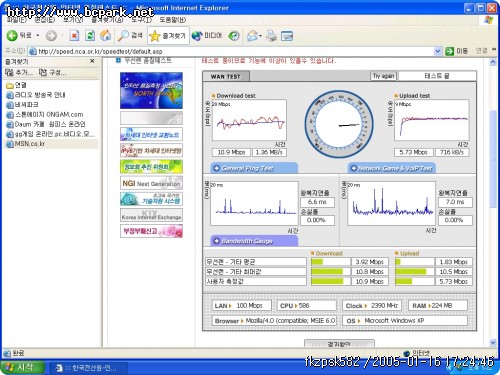Open the 즐겨찾기 (Favorites) menu
This screenshot has width=500, height=375.
(x=107, y=20)
